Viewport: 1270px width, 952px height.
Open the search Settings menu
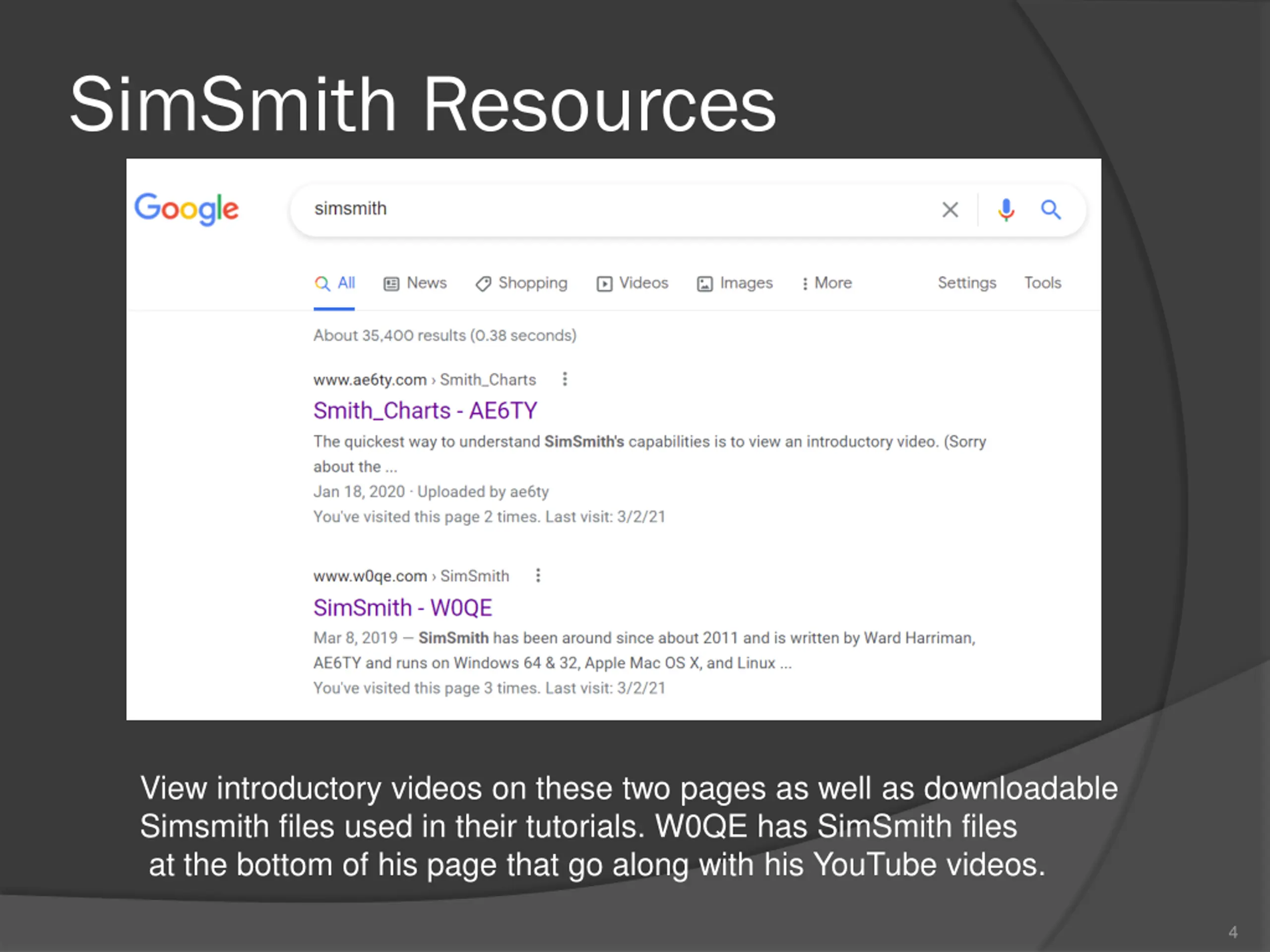[x=967, y=283]
